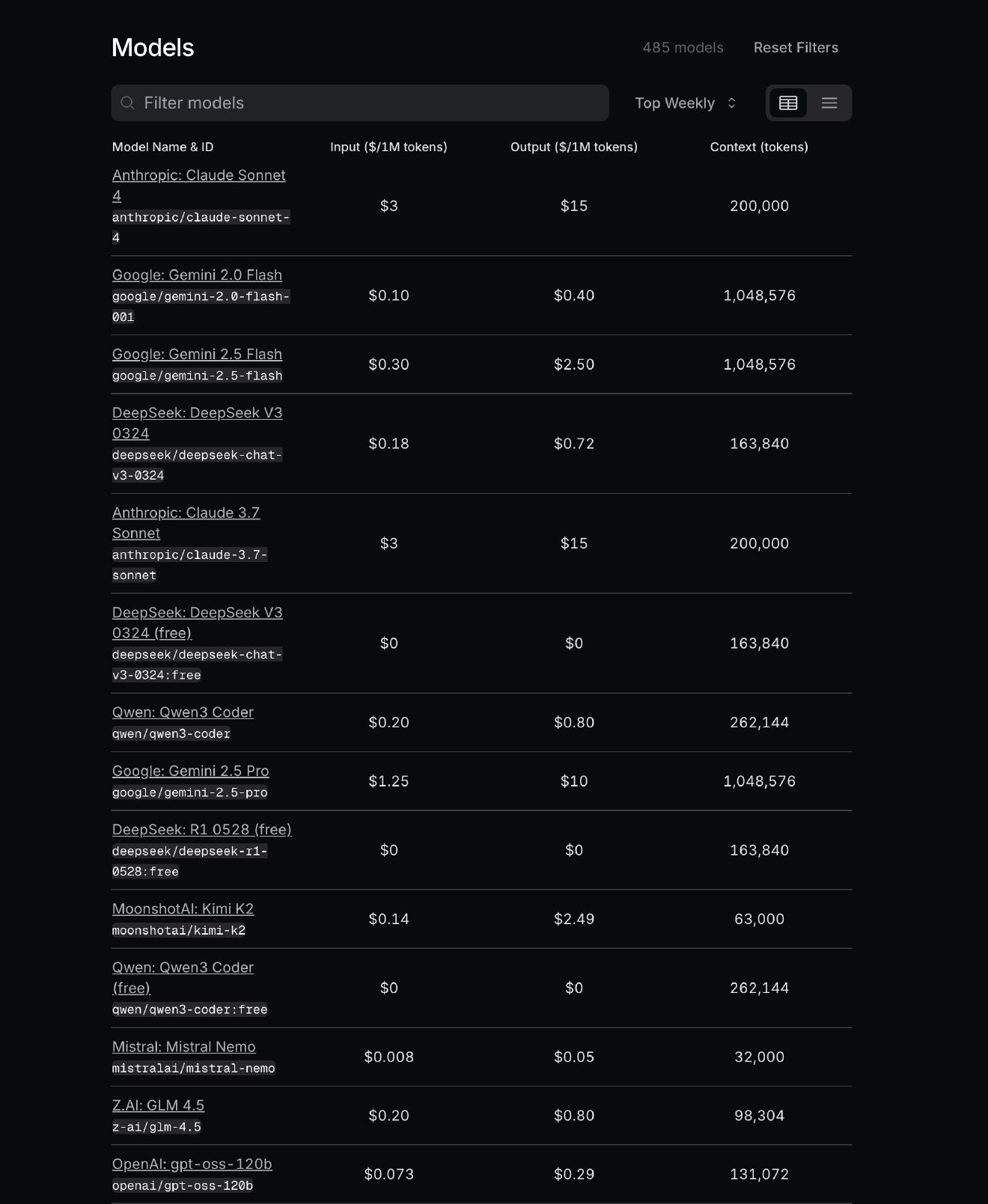The width and height of the screenshot is (988, 1204).
Task: Click the search magnifier icon
Action: [128, 103]
